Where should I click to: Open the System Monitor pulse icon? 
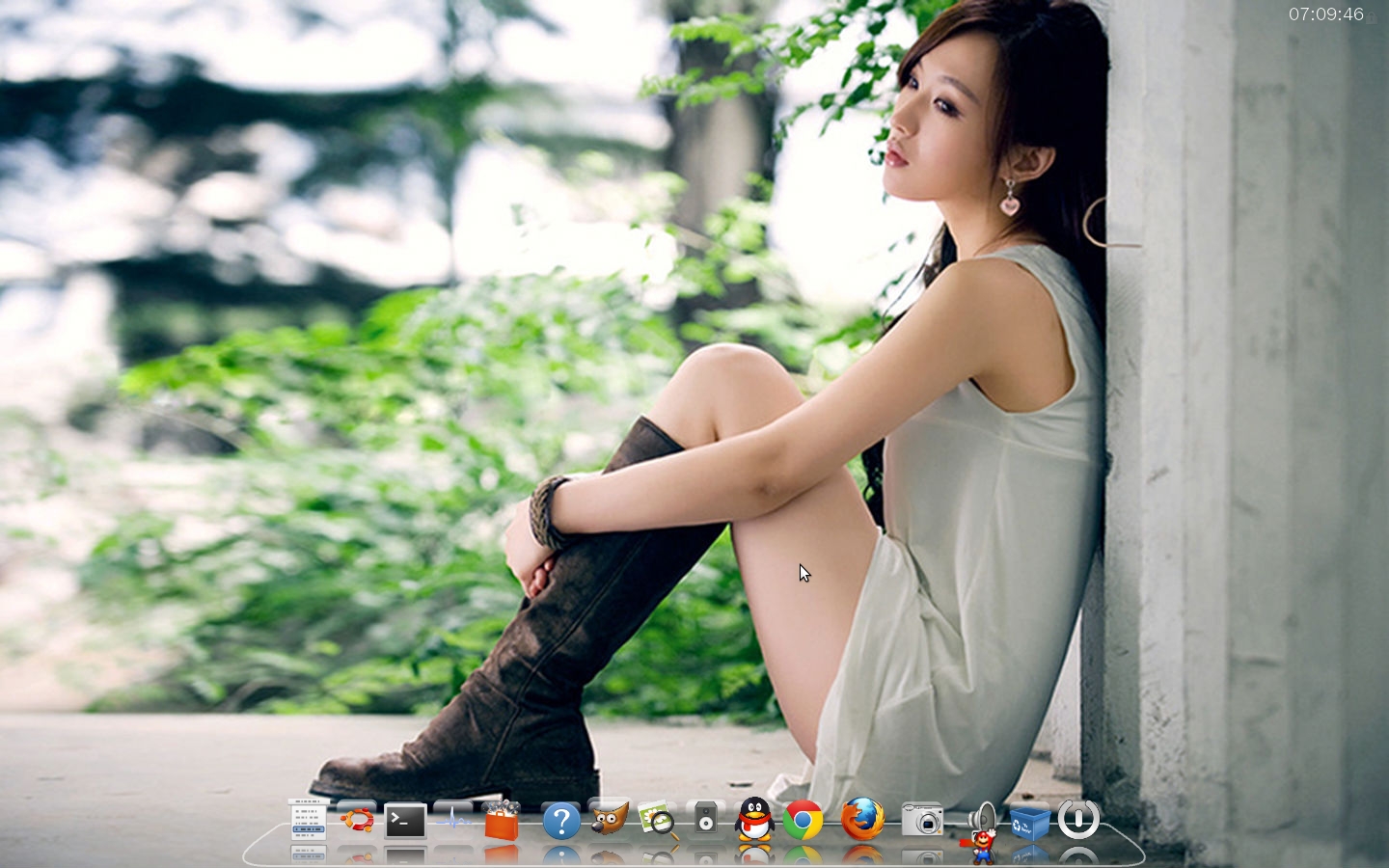[453, 821]
